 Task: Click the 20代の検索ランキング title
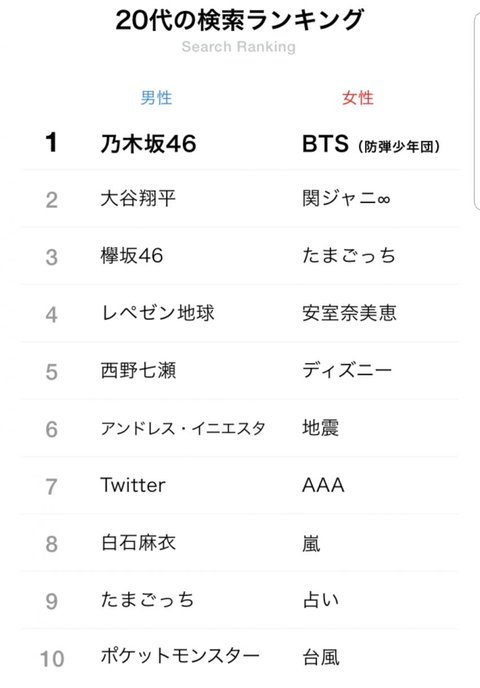tap(240, 20)
